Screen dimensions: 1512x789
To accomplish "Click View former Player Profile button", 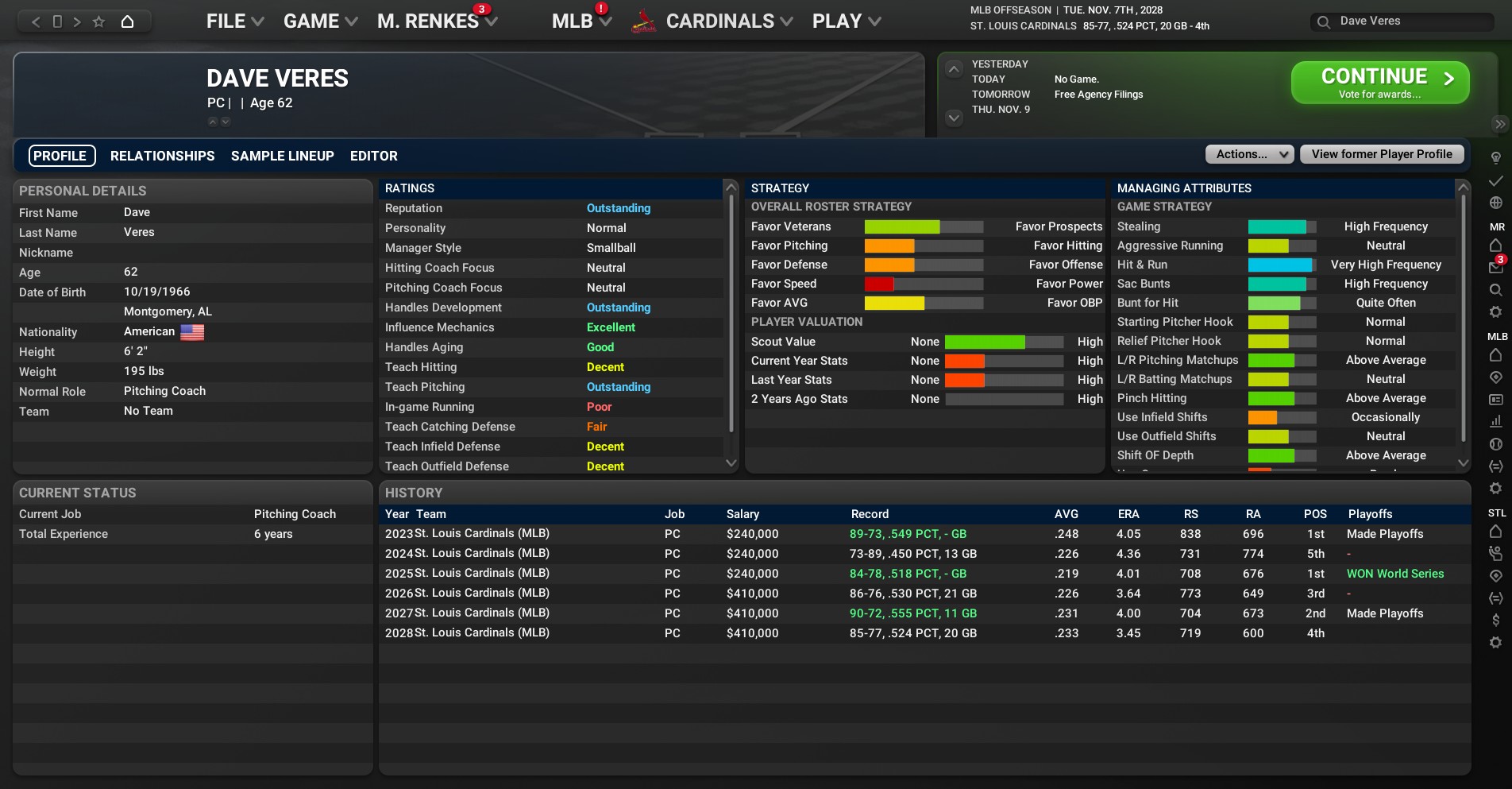I will (1381, 154).
